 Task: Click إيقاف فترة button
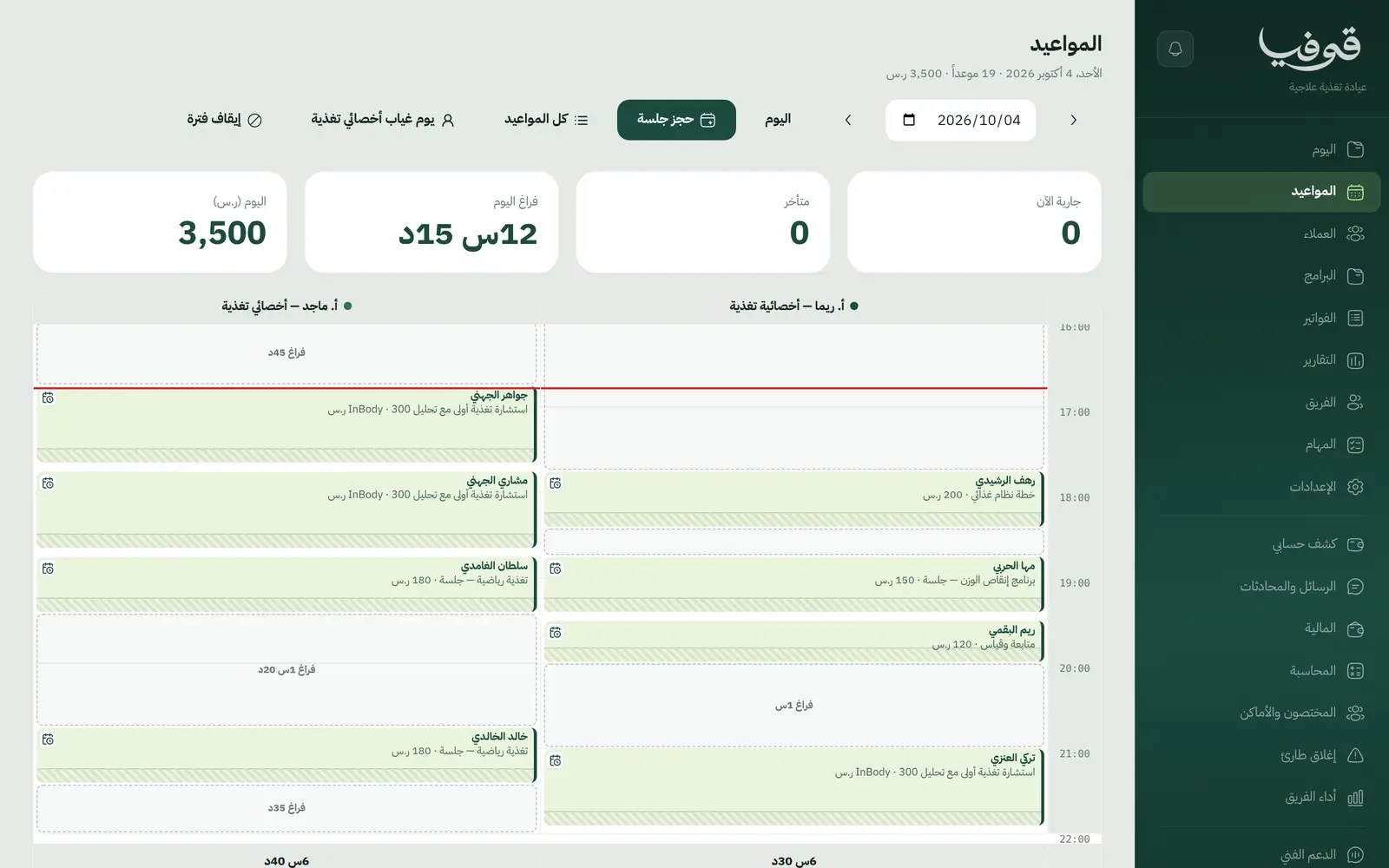[x=224, y=120]
